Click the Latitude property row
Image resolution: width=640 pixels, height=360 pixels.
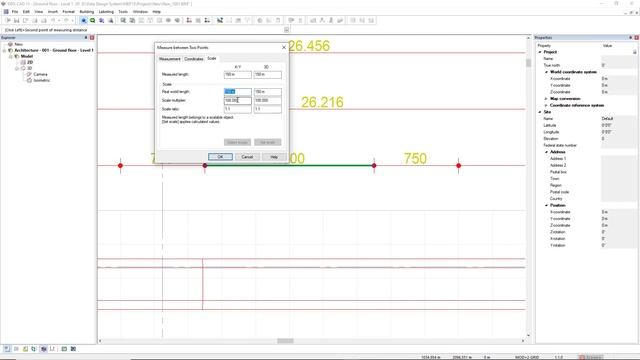(586, 125)
